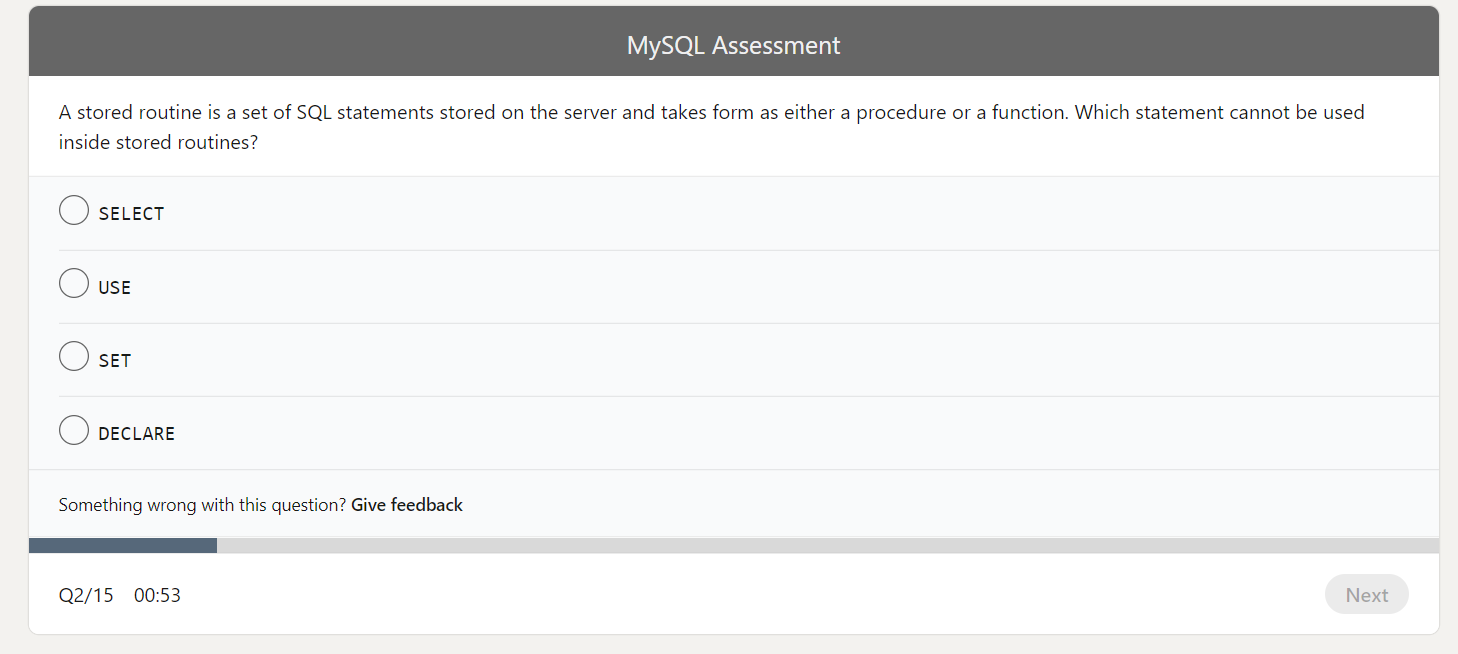Select the SELECT answer radio button

point(73,210)
